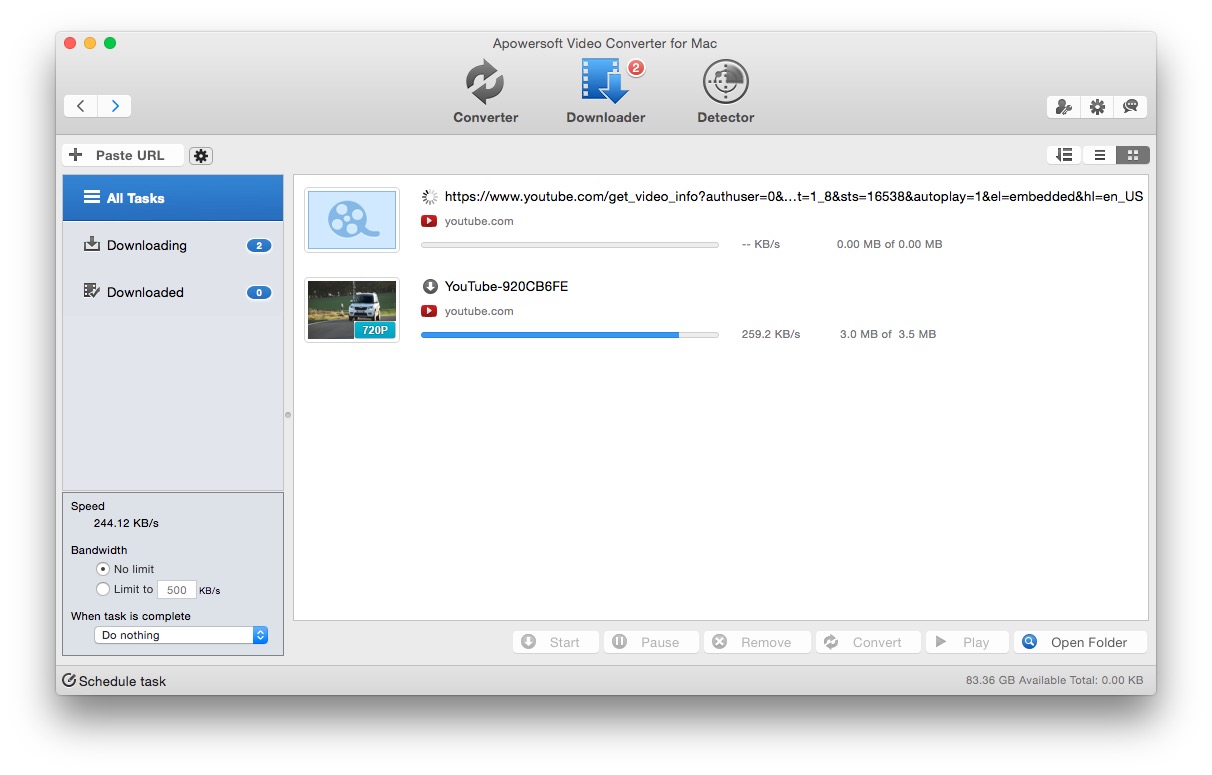This screenshot has width=1212, height=775.
Task: Click the Open Folder button
Action: (x=1080, y=642)
